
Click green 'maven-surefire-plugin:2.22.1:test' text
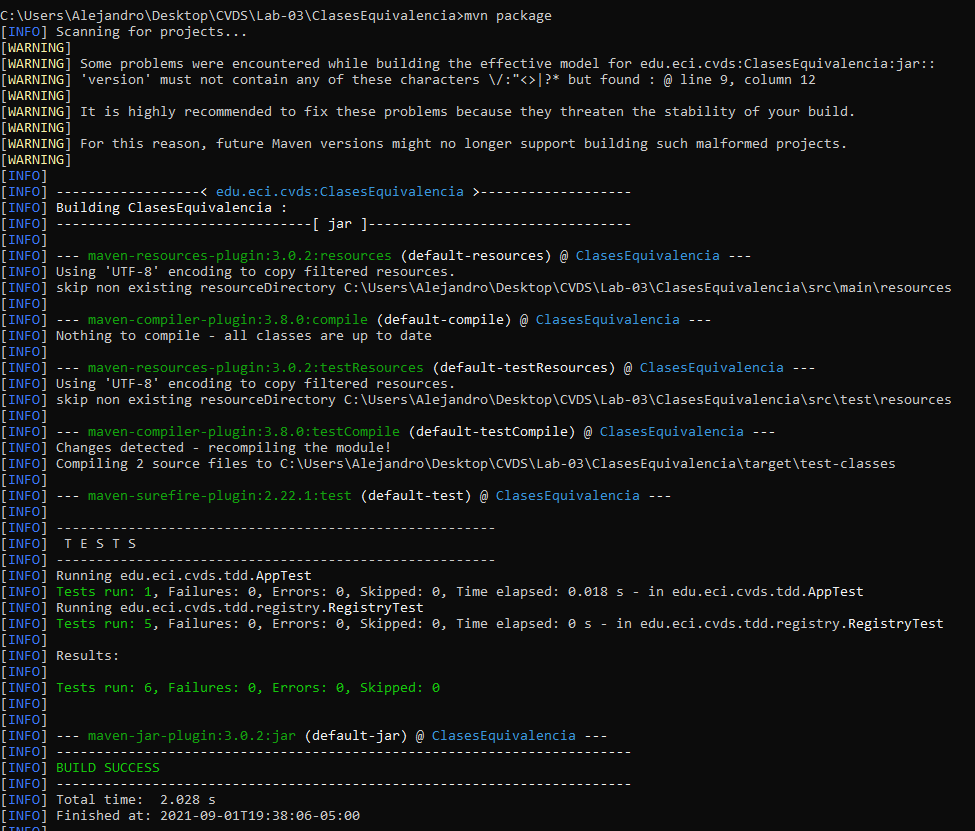(219, 496)
